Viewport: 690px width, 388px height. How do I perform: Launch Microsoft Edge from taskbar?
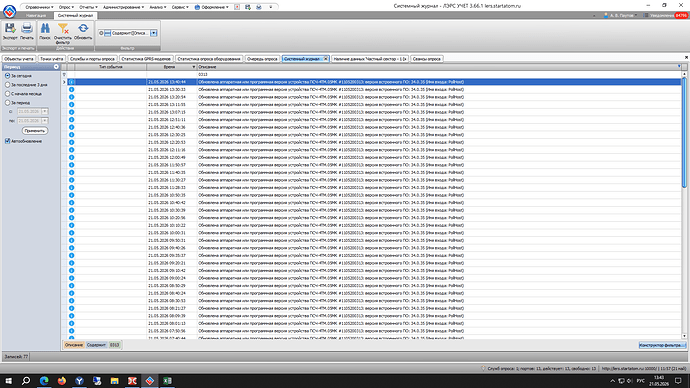click(x=44, y=381)
